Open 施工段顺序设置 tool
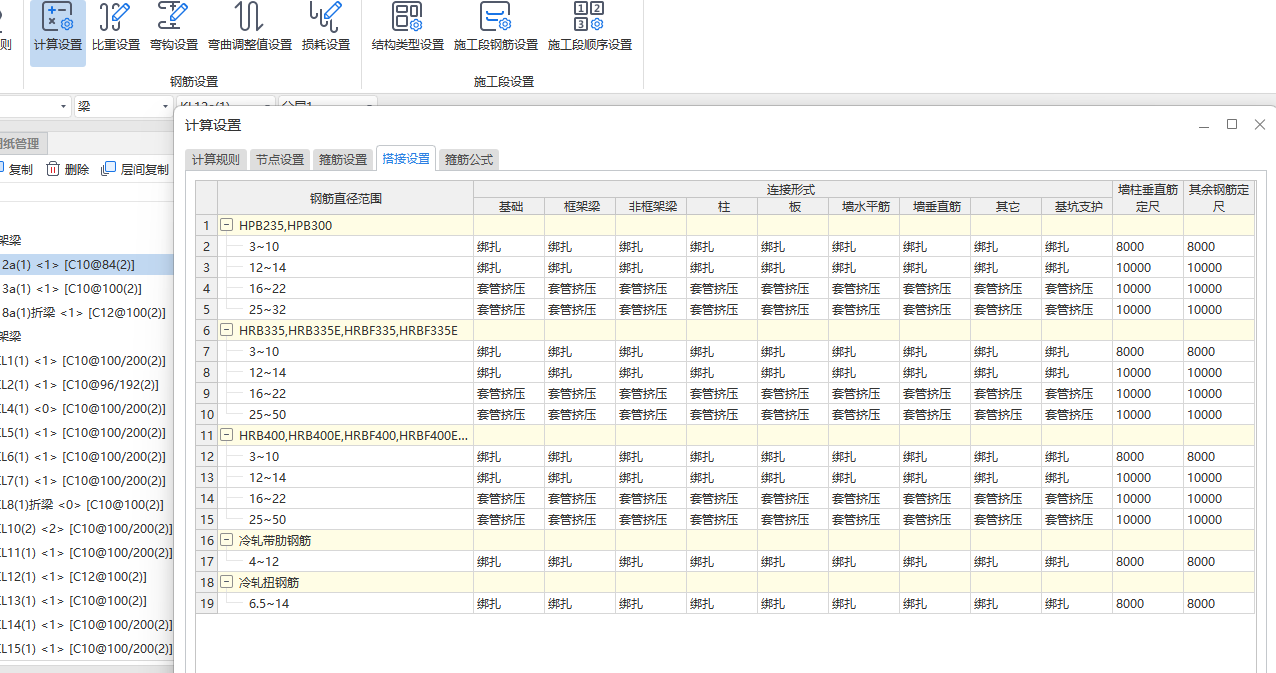This screenshot has height=673, width=1276. pyautogui.click(x=590, y=29)
